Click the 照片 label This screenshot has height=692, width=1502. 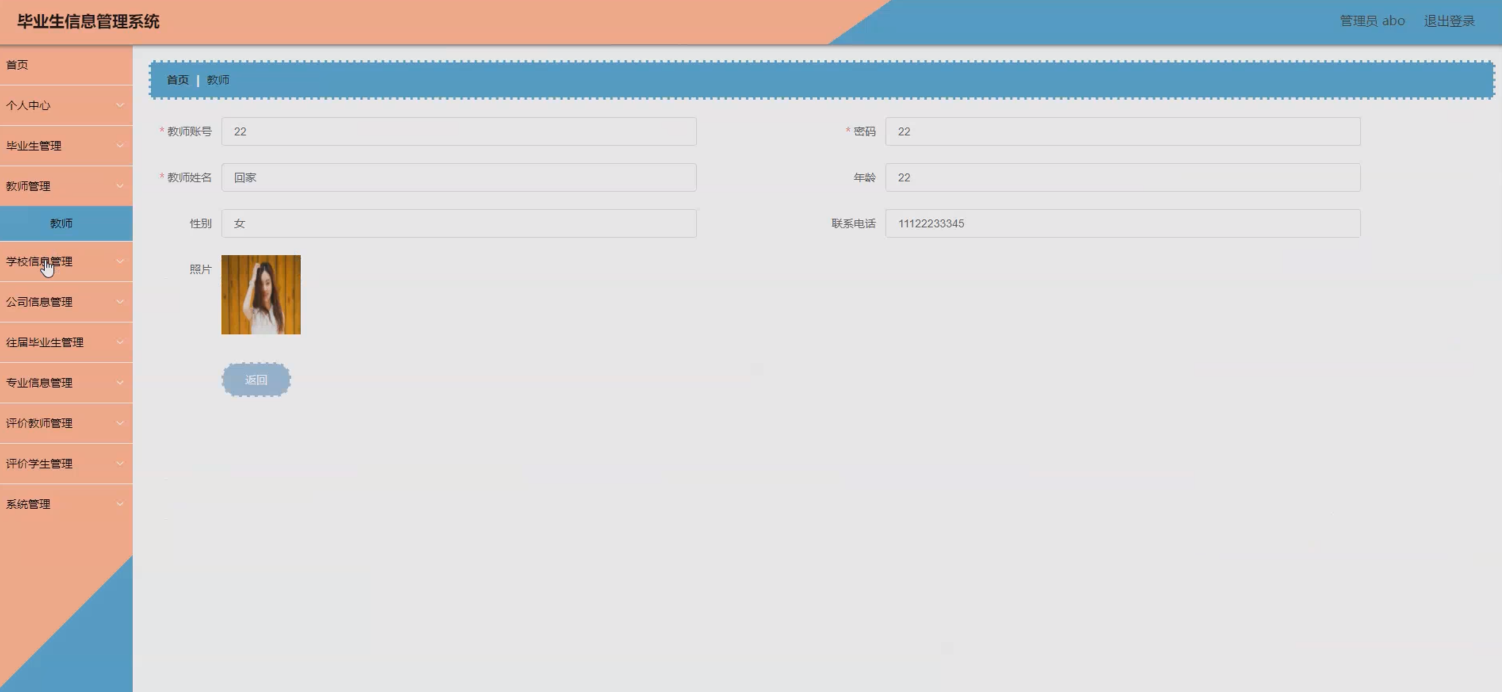[201, 270]
